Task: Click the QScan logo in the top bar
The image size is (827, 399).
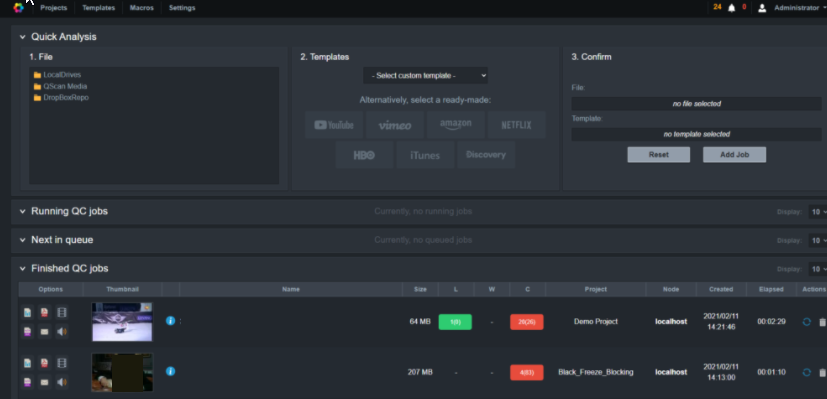Action: click(x=18, y=7)
